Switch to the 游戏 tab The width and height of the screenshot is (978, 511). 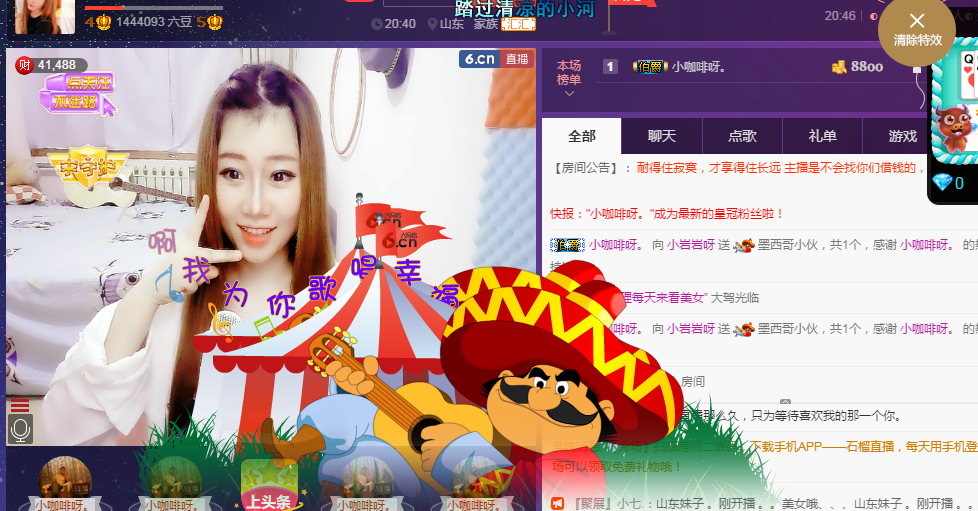903,136
